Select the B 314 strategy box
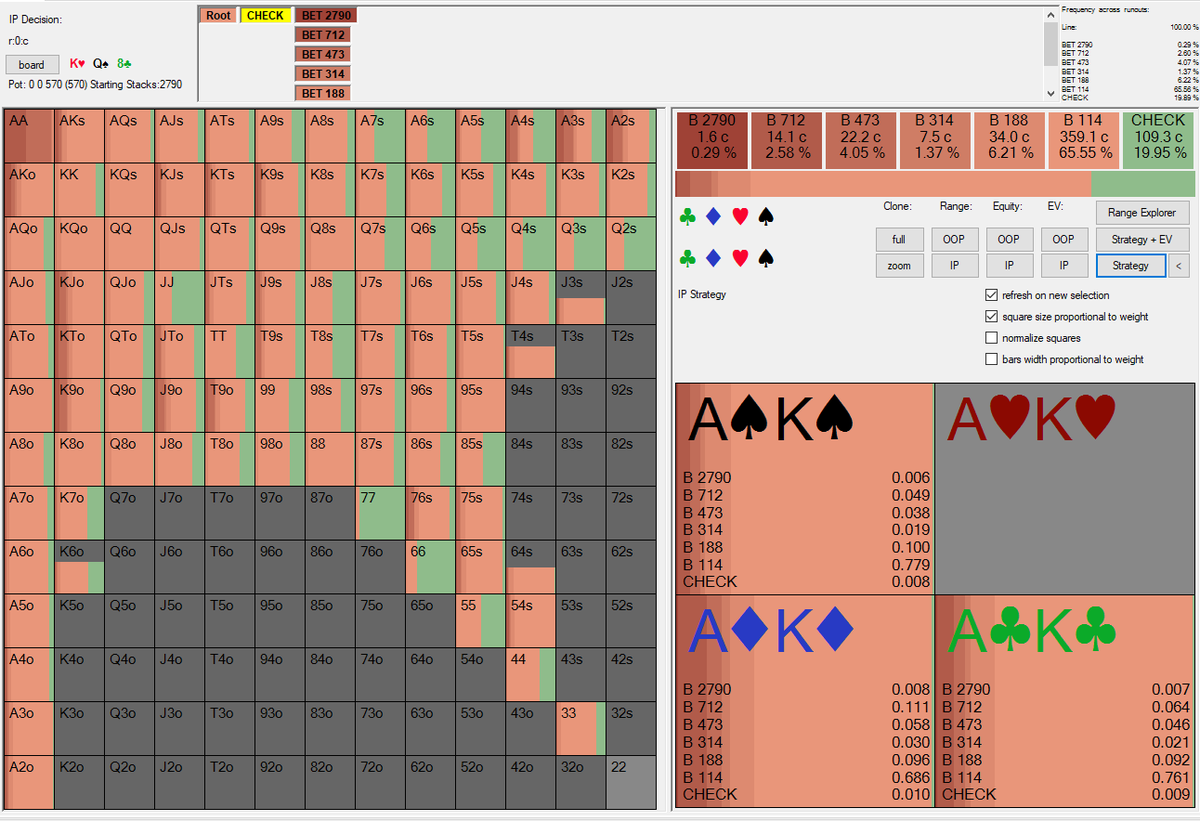The height and width of the screenshot is (821, 1200). click(934, 139)
